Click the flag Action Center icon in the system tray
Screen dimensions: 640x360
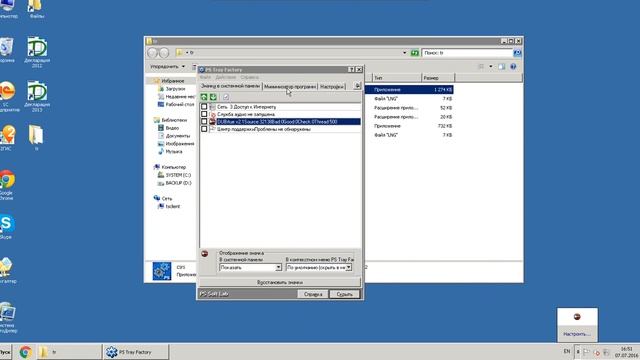point(587,352)
